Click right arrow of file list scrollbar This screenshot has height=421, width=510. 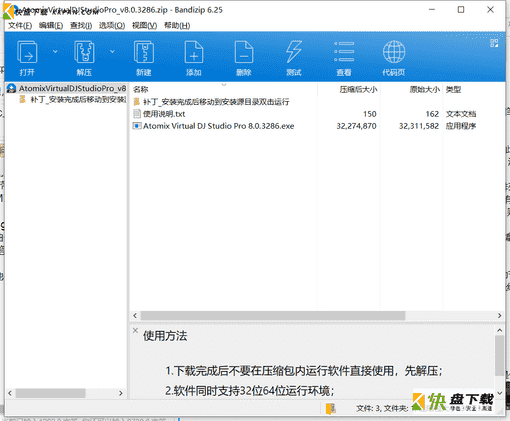click(499, 315)
